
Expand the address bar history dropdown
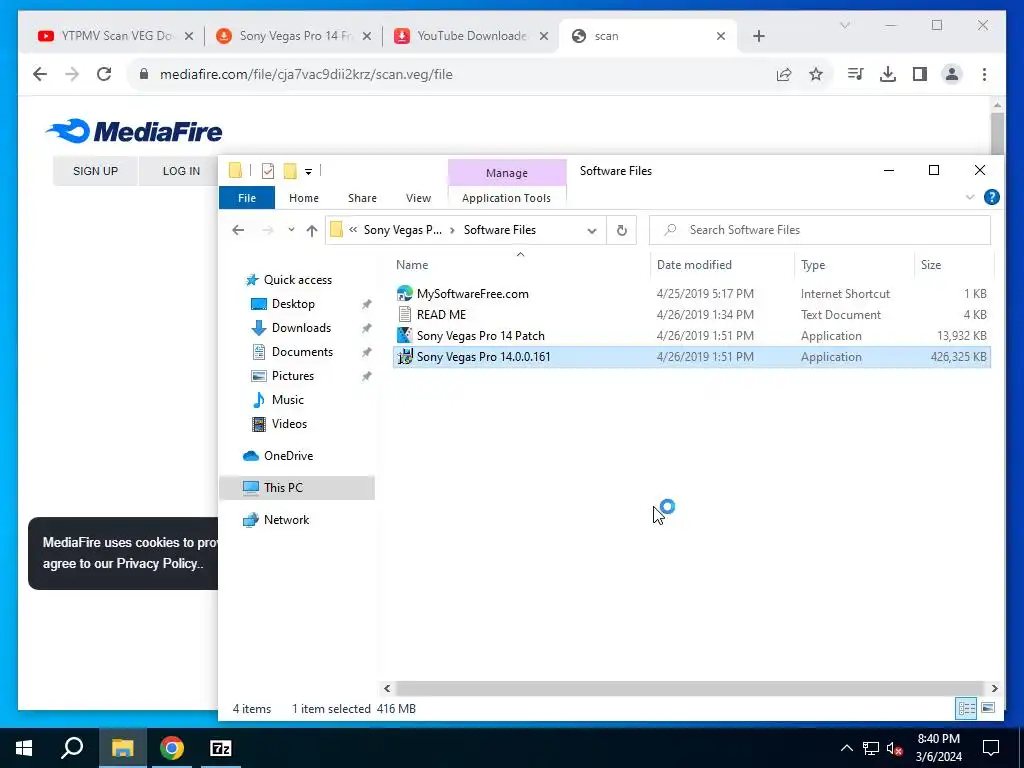pos(592,230)
